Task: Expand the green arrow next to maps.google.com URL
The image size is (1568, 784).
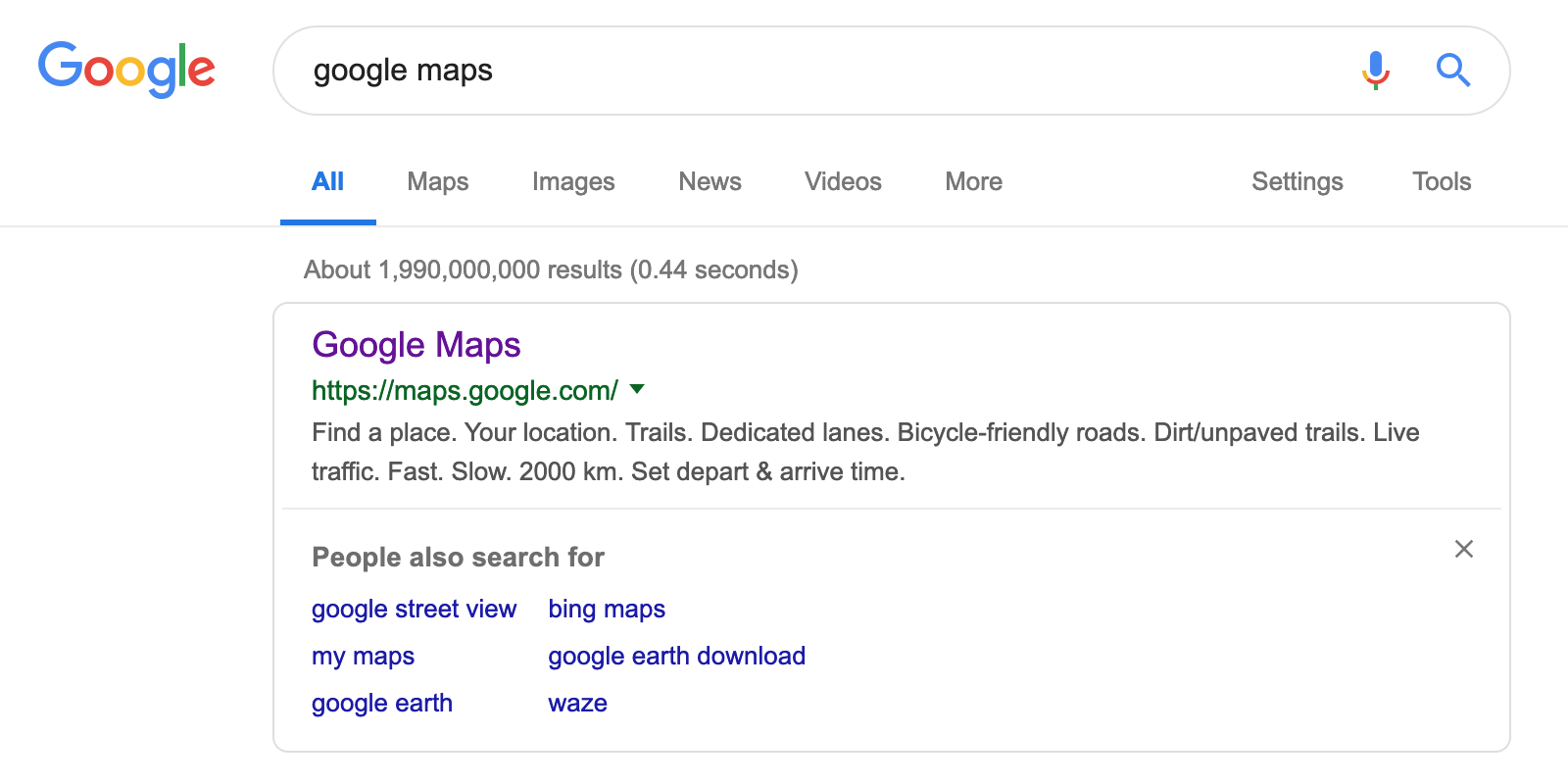Action: [x=637, y=389]
